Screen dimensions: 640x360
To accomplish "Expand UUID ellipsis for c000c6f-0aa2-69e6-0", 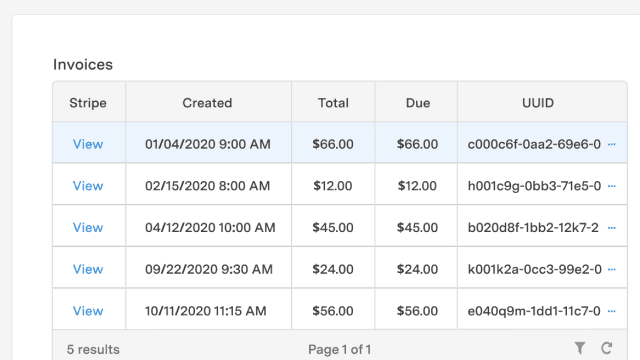I will tap(611, 144).
